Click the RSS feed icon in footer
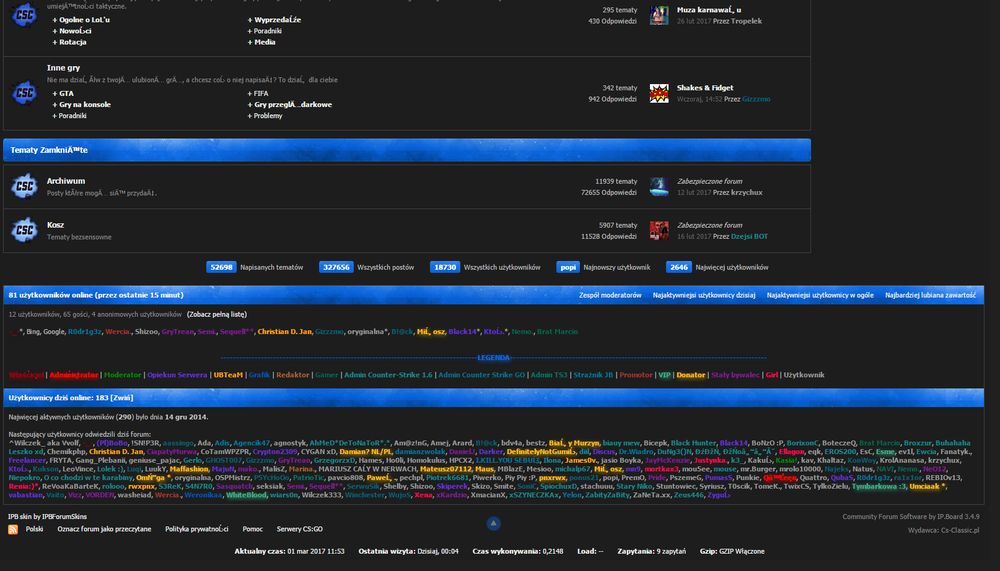 point(13,528)
